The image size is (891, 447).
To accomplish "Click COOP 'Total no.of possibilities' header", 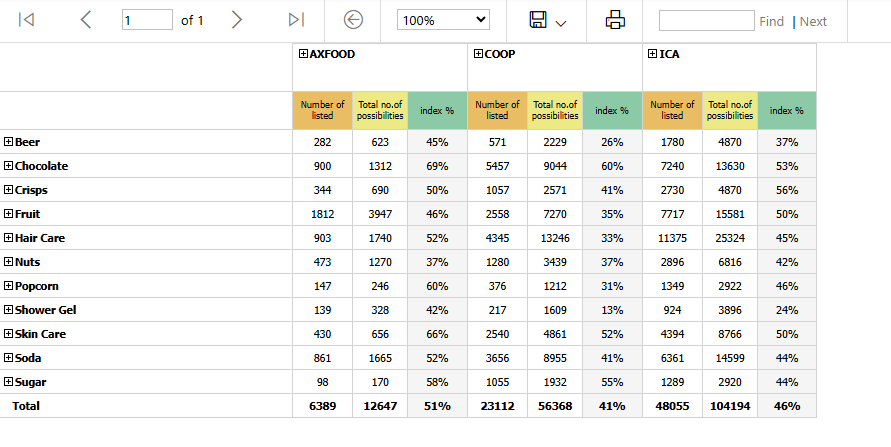I will coord(555,110).
